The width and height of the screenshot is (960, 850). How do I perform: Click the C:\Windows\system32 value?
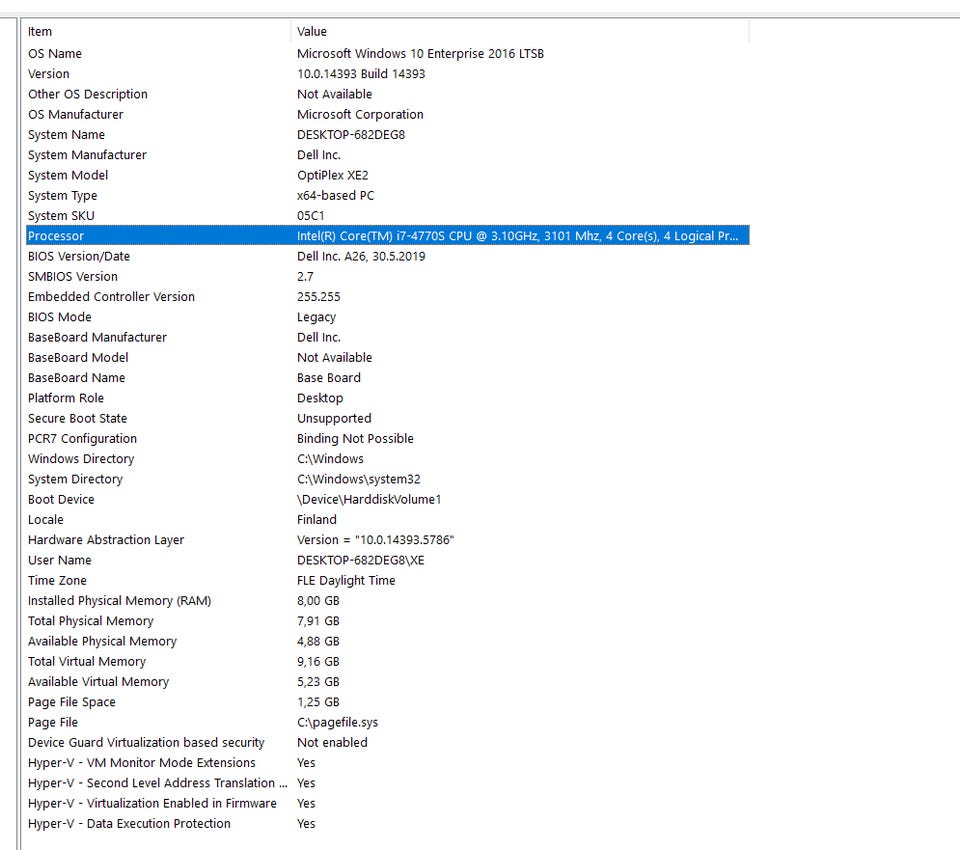[358, 478]
